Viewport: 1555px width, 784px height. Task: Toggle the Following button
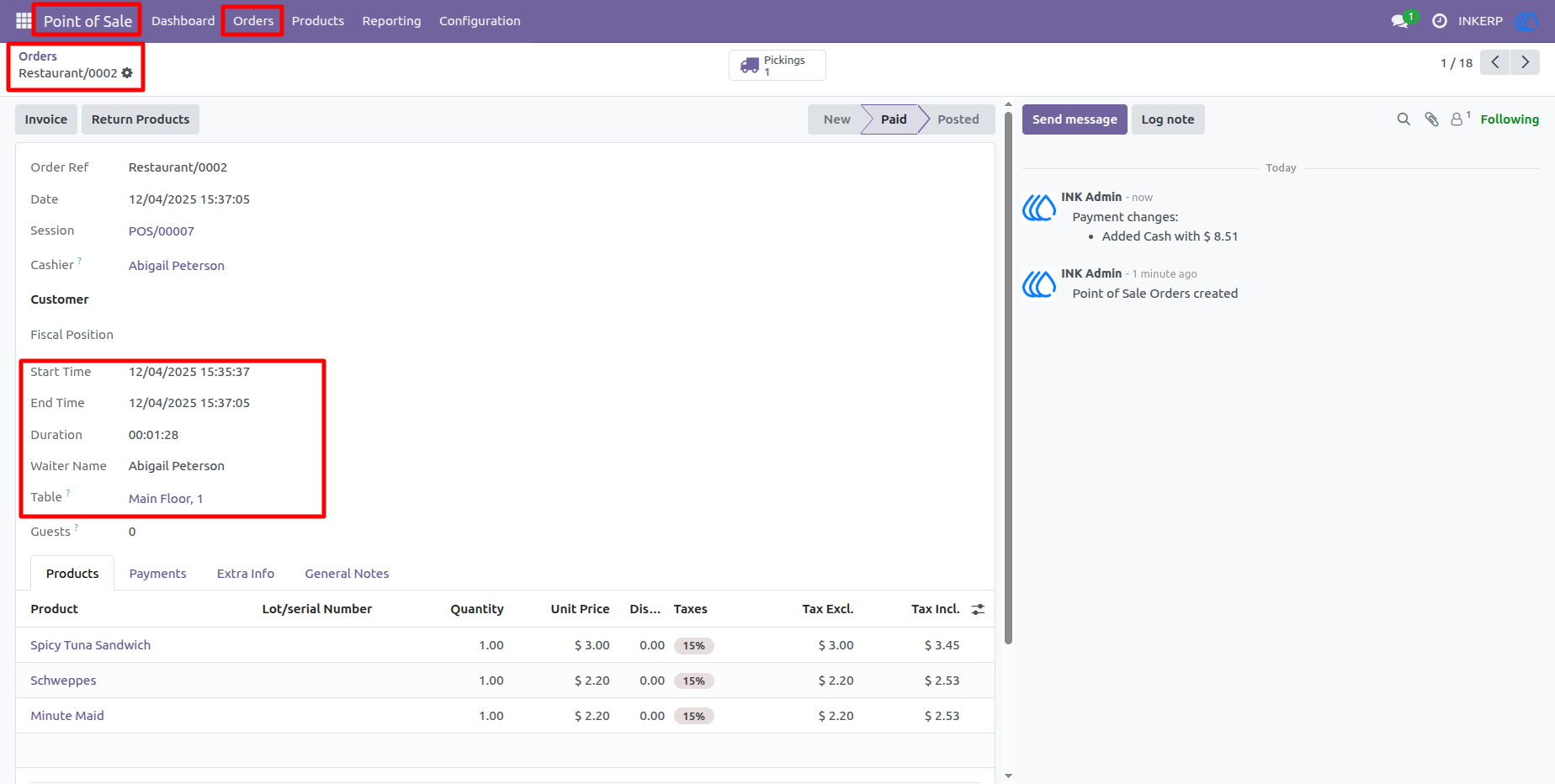(x=1510, y=119)
